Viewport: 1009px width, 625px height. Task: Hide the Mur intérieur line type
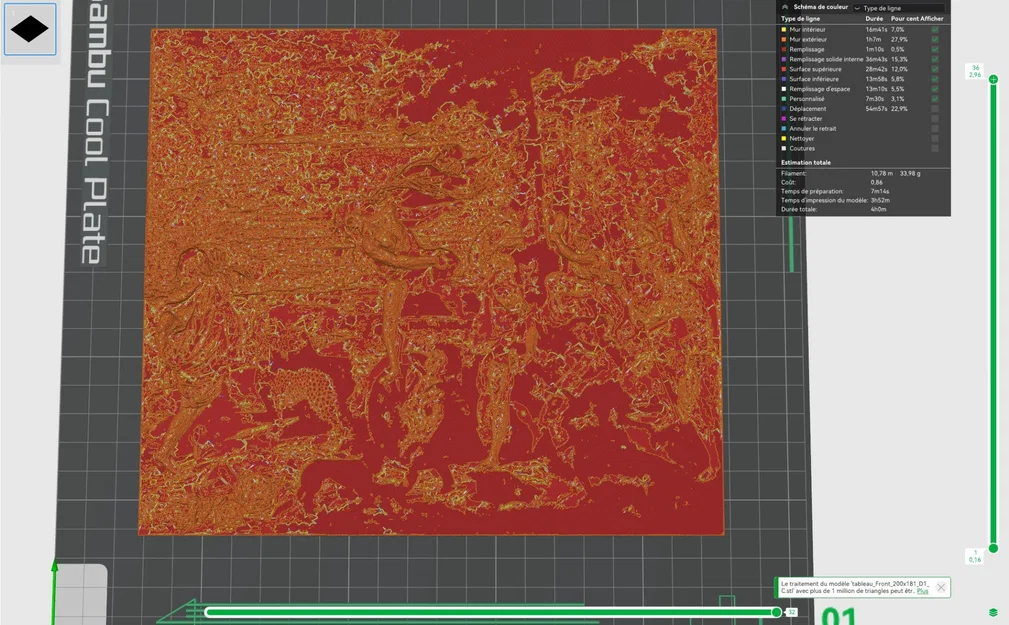tap(934, 30)
